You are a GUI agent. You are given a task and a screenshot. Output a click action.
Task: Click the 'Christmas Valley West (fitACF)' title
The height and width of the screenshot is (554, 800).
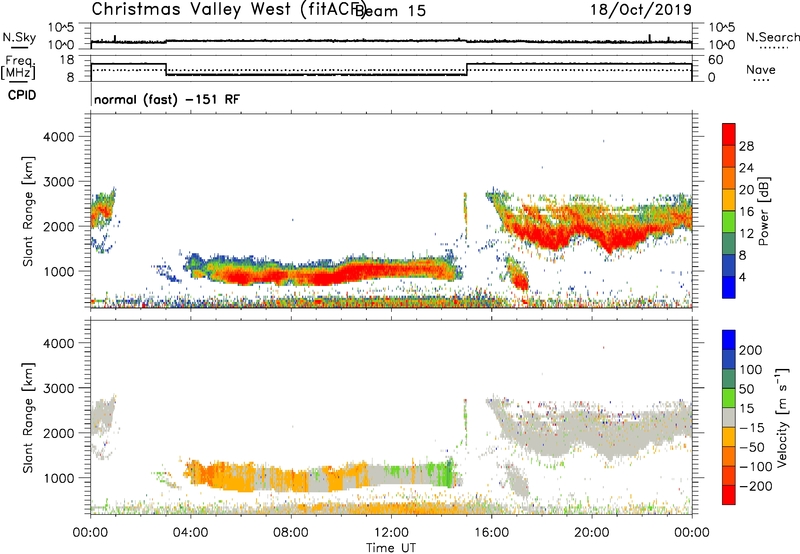228,10
